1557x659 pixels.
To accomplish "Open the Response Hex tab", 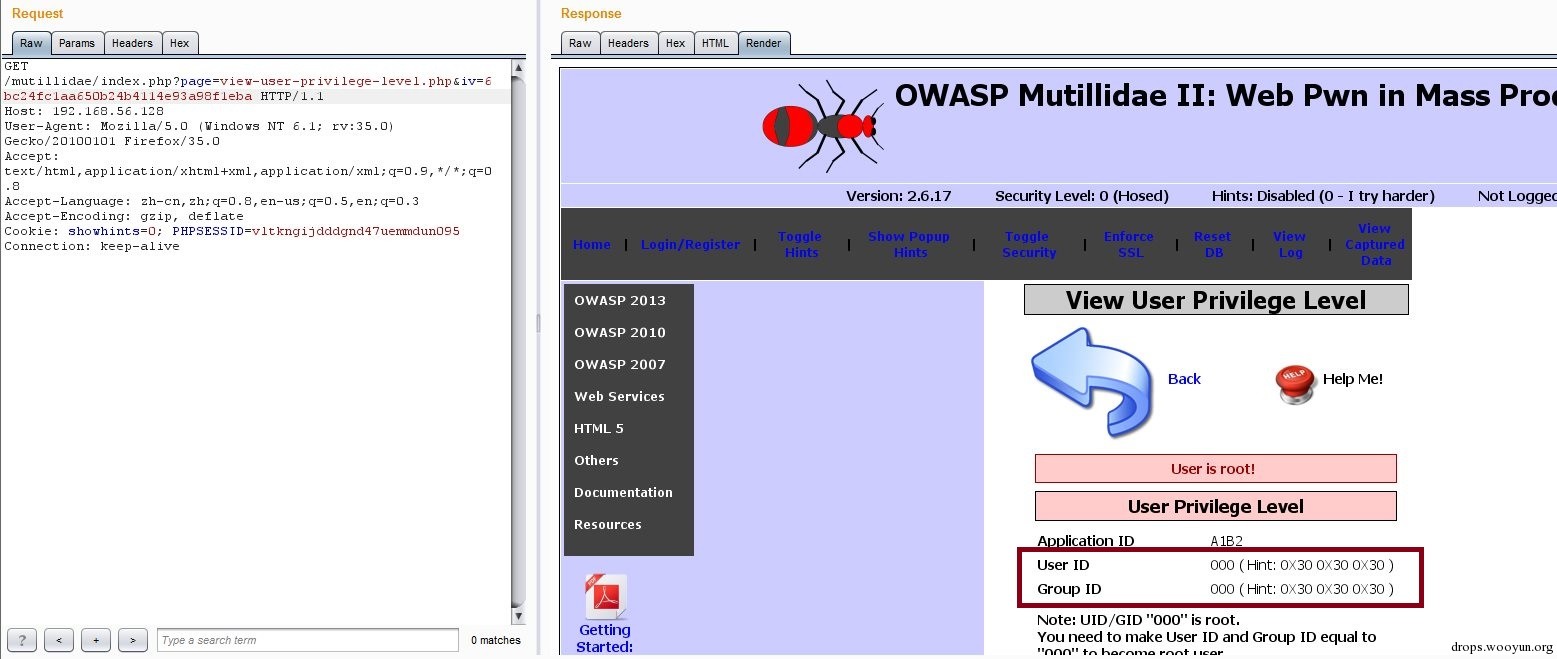I will tap(676, 43).
